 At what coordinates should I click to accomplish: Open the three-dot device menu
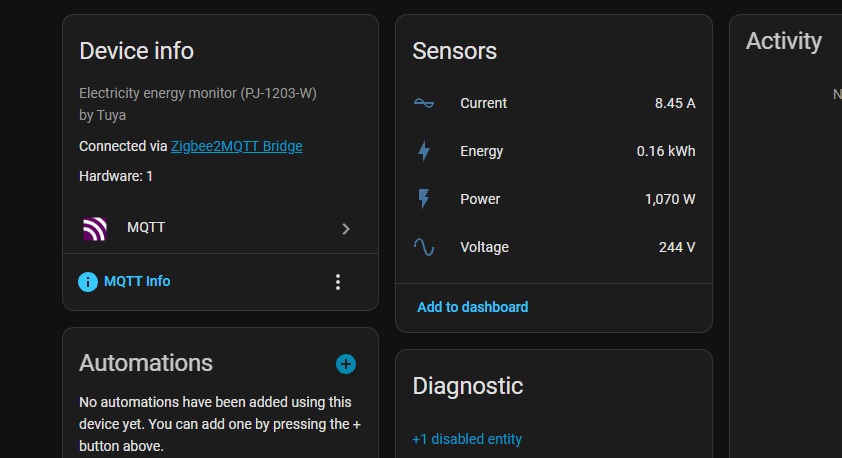click(338, 282)
